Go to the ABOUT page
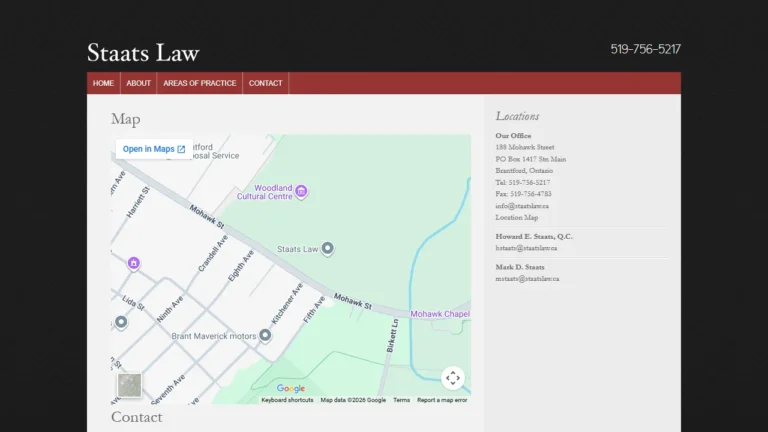 pos(139,83)
